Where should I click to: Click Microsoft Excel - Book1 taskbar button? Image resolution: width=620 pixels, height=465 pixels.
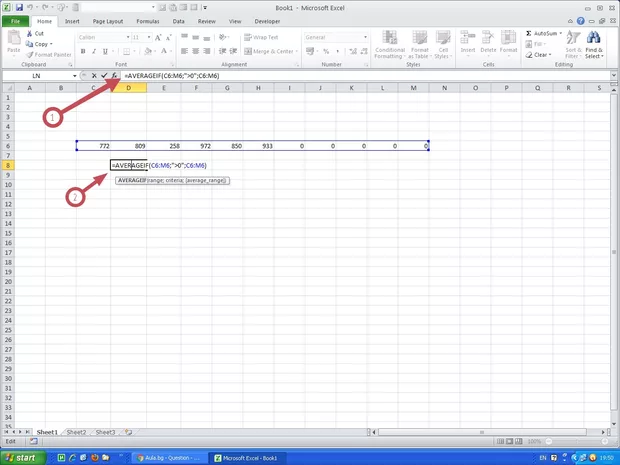click(248, 458)
